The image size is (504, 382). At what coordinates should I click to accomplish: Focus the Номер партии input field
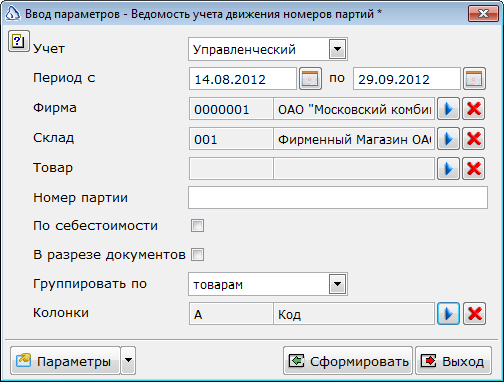(x=338, y=198)
